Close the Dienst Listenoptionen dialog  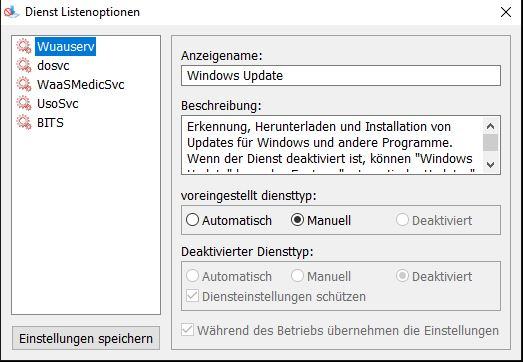[x=506, y=12]
